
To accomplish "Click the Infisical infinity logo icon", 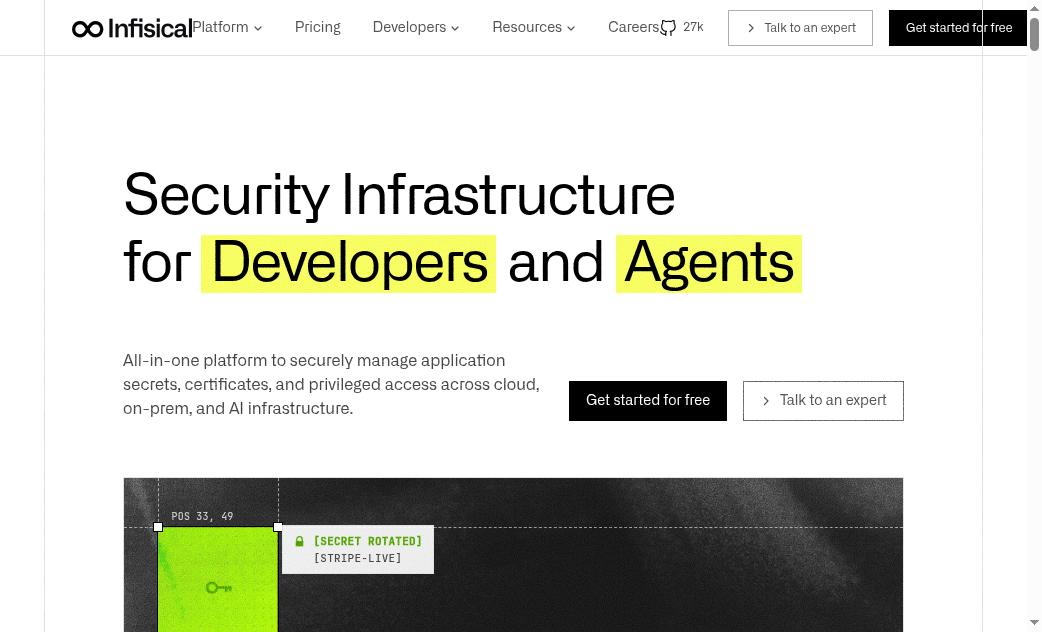I will [x=87, y=29].
